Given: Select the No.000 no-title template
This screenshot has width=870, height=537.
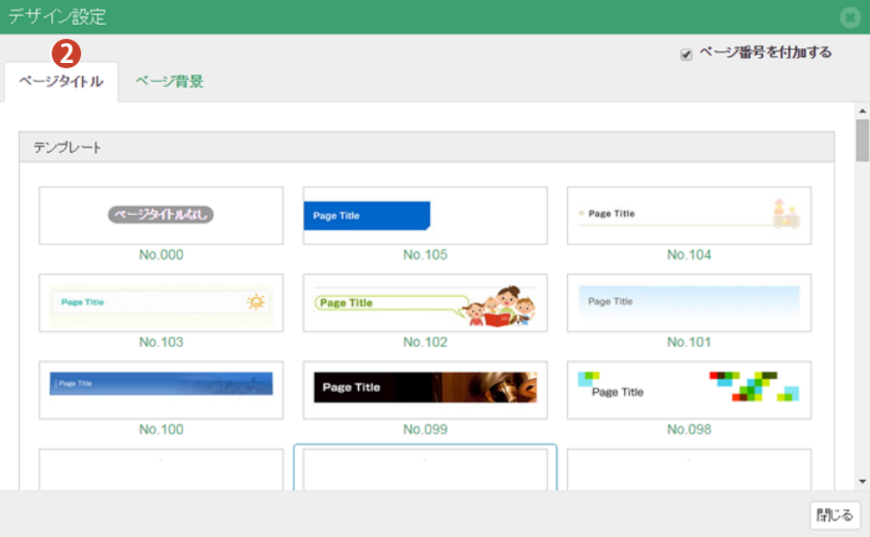Looking at the screenshot, I should [161, 215].
